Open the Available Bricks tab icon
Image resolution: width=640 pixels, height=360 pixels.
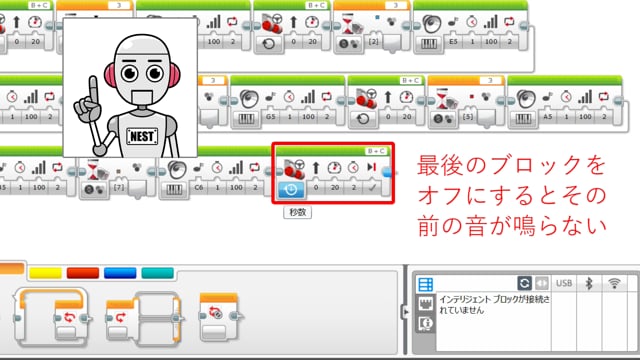425,284
